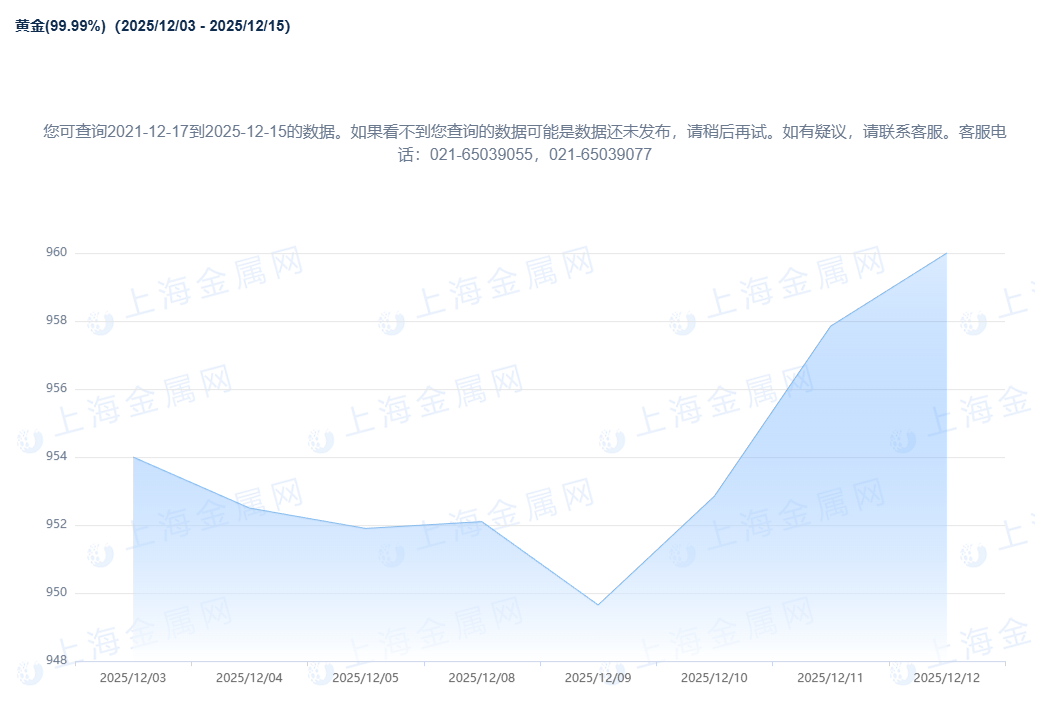Click the 948 y-axis value label
The width and height of the screenshot is (1050, 713).
(57, 661)
